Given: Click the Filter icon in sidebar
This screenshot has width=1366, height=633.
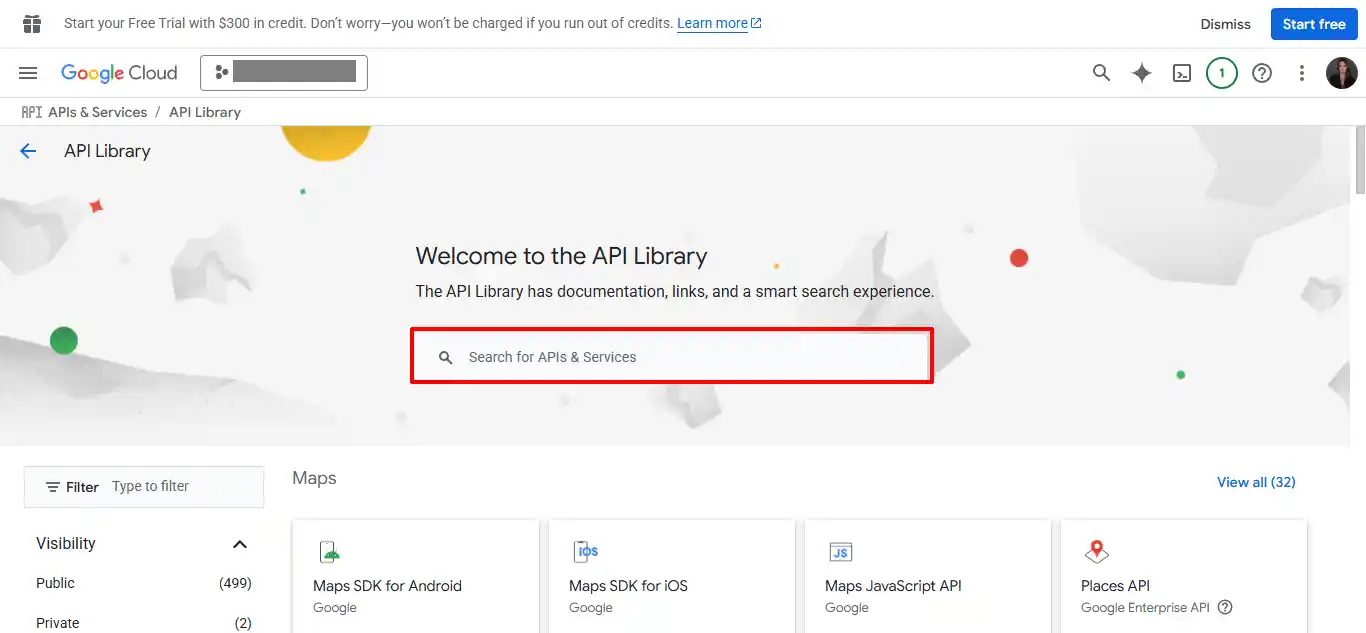Looking at the screenshot, I should [x=53, y=487].
